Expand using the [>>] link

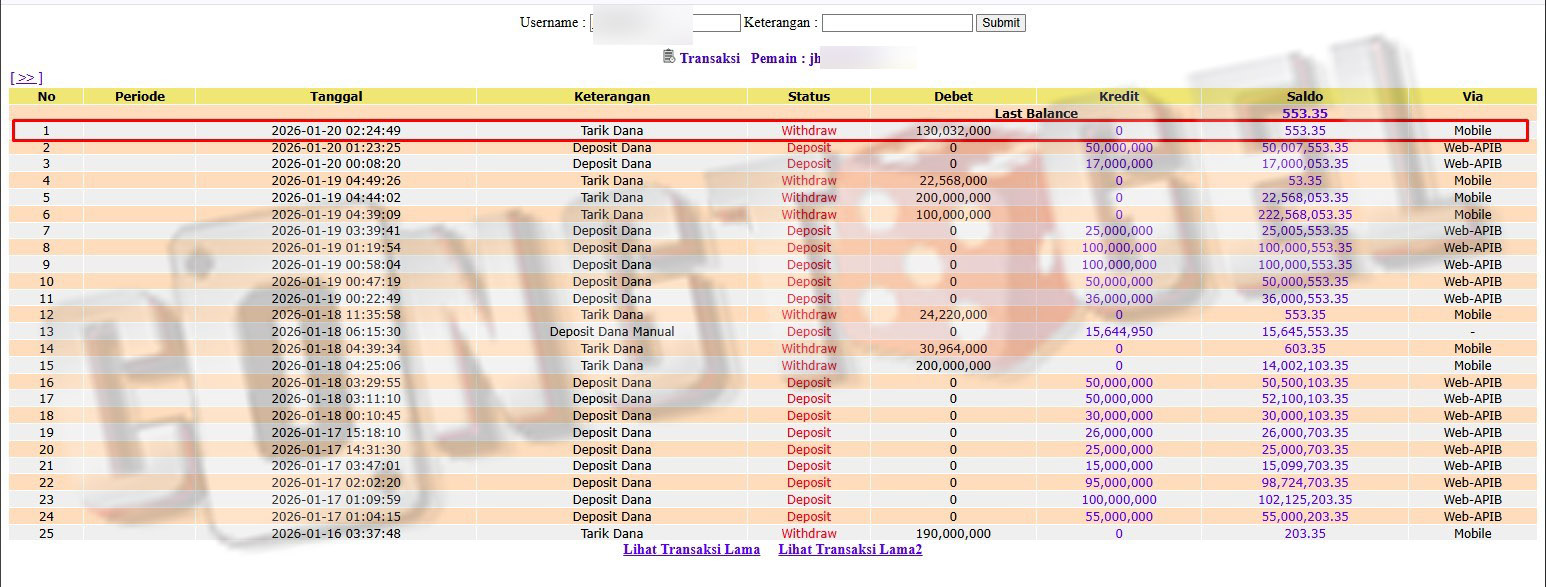(x=26, y=77)
